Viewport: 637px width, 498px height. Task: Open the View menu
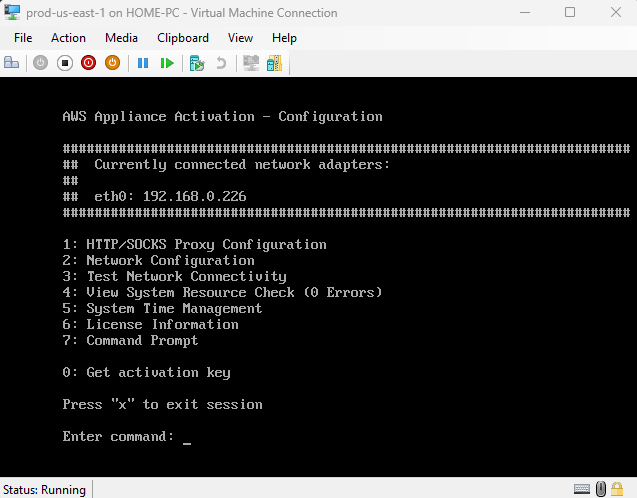[240, 38]
